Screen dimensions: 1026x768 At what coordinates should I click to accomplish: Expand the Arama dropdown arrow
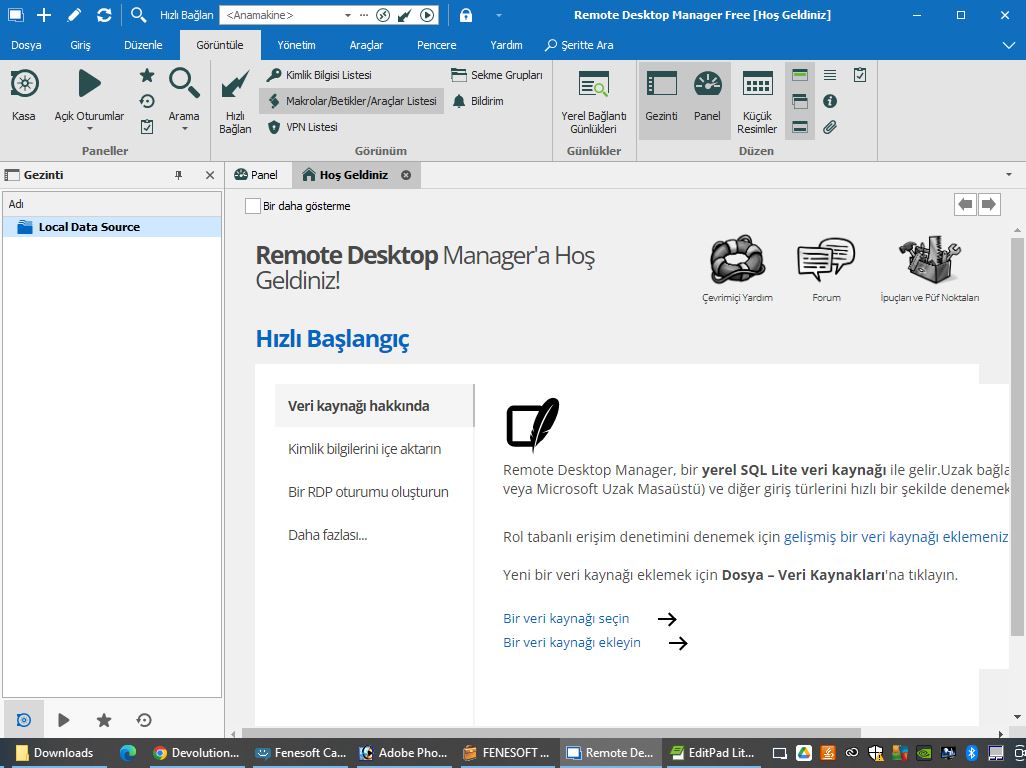[185, 129]
